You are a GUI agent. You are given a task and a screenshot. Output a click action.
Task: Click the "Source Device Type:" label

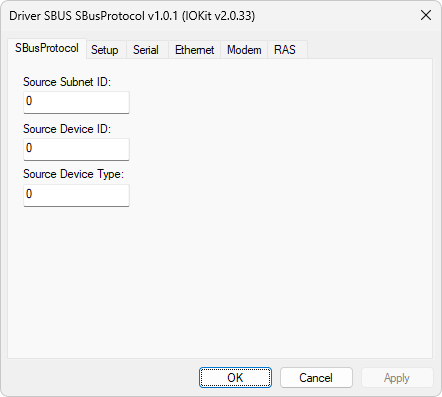tap(73, 174)
